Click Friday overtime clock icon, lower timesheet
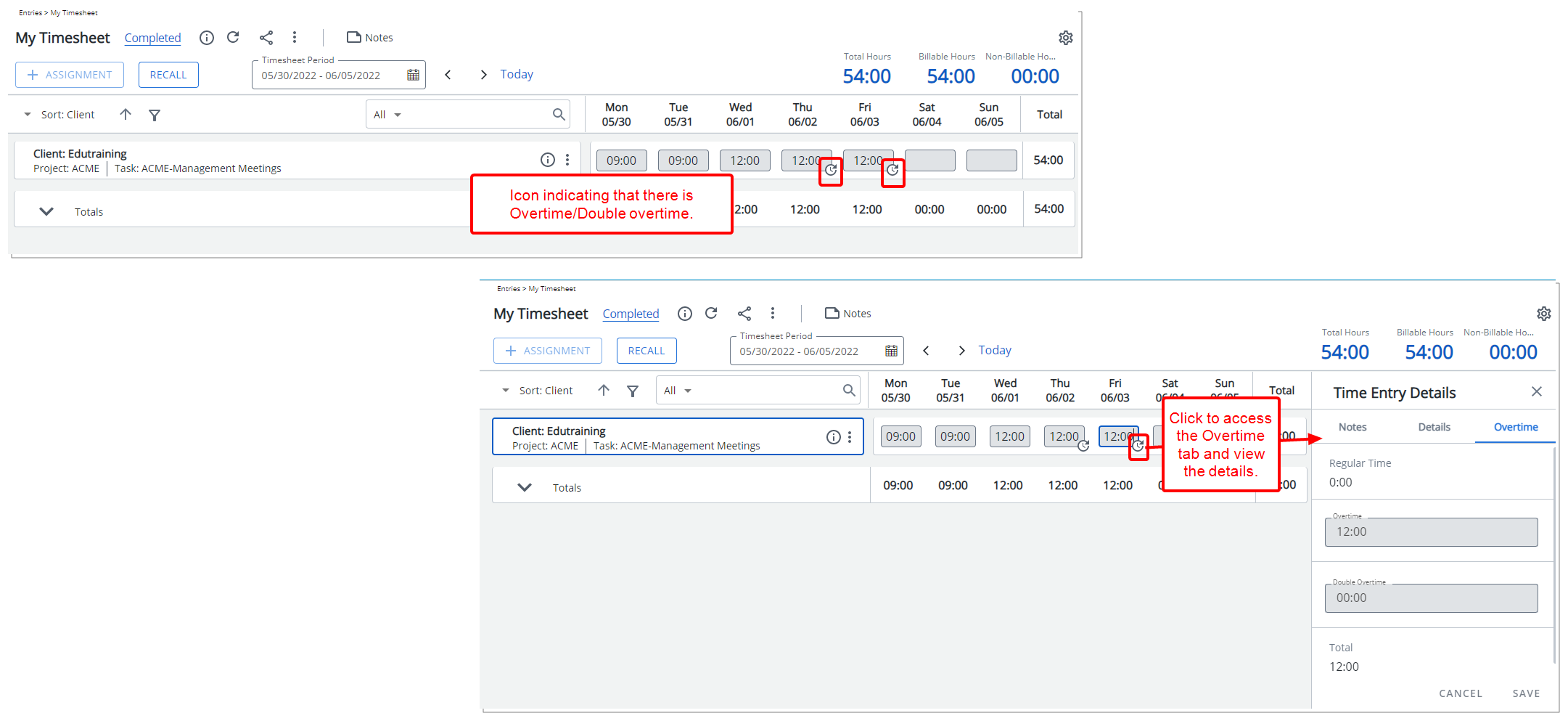 click(x=1138, y=446)
